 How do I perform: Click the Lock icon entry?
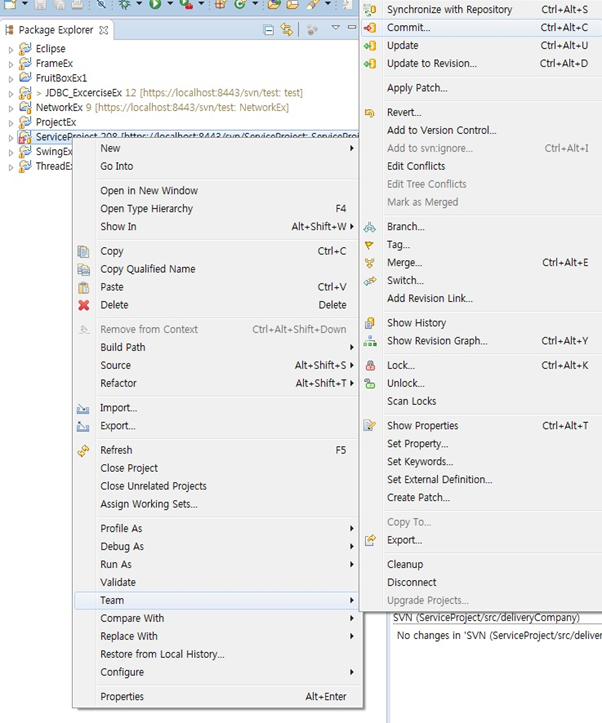point(370,366)
